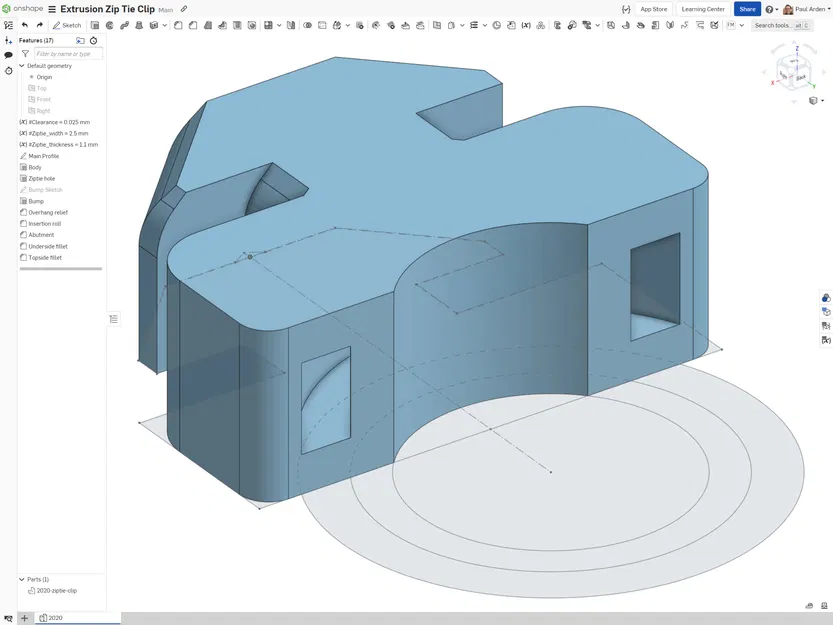The width and height of the screenshot is (833, 625).
Task: Select the Split tool
Action: point(322,25)
